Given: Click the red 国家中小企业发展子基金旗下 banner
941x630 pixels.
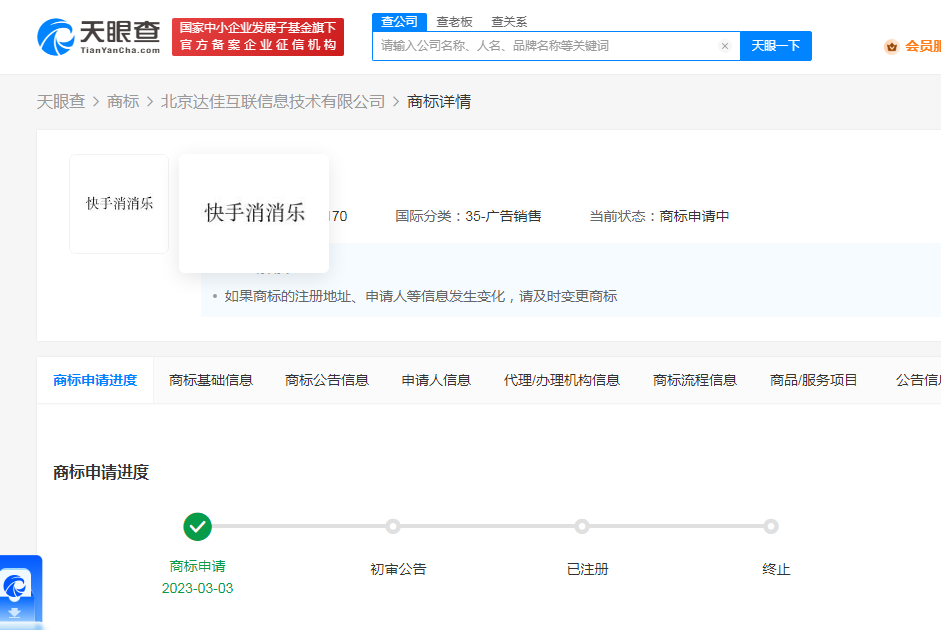Looking at the screenshot, I should point(258,37).
